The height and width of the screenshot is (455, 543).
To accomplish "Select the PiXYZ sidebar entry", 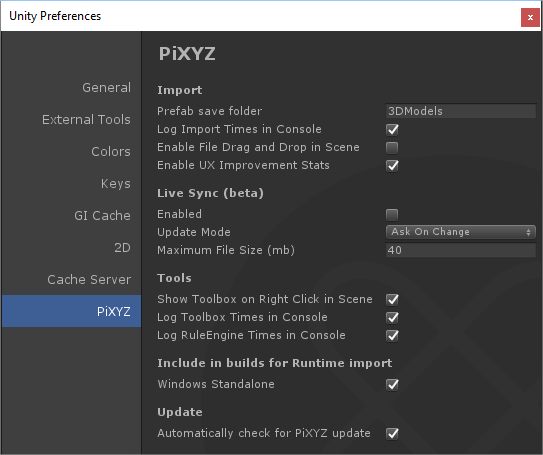I will [x=71, y=311].
